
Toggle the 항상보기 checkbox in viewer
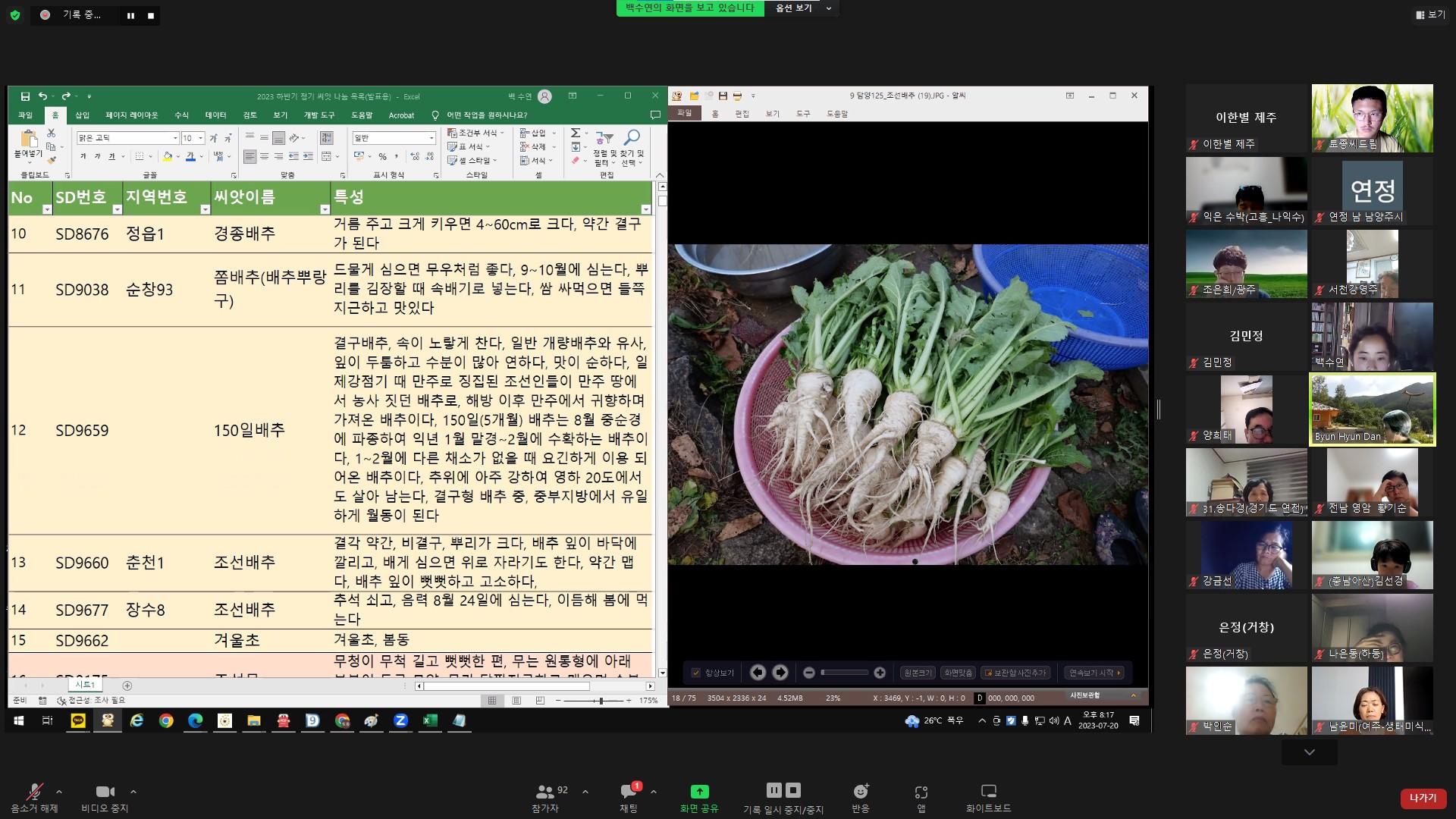[x=696, y=673]
